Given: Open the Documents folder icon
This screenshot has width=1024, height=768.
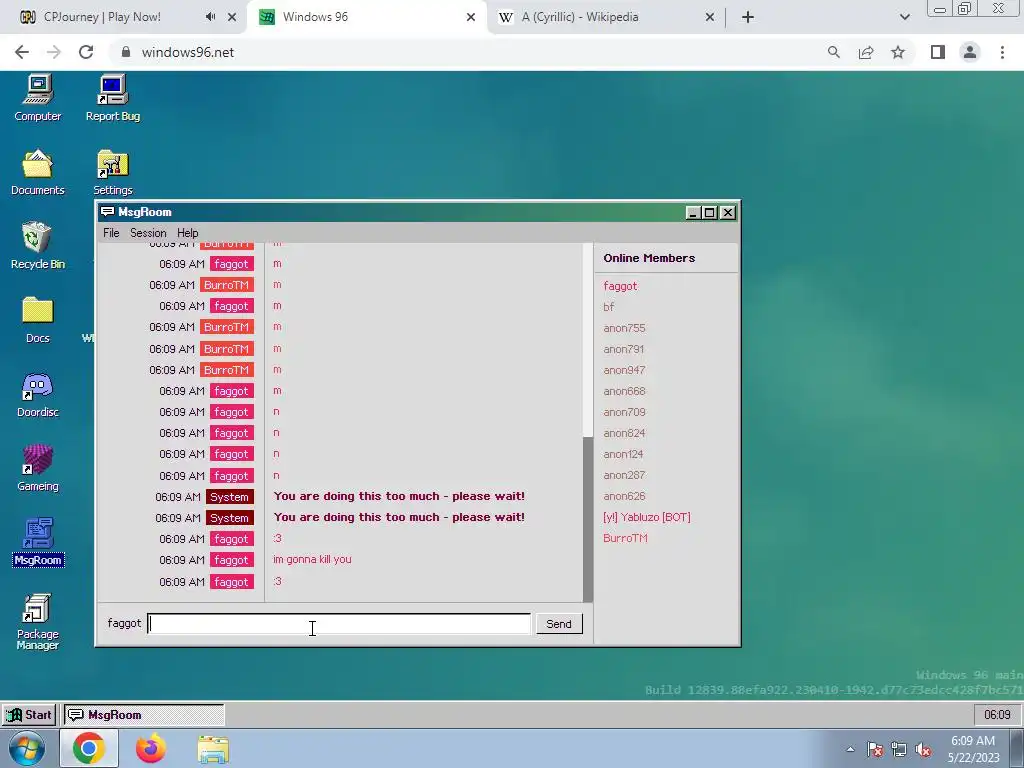Looking at the screenshot, I should pyautogui.click(x=37, y=172).
